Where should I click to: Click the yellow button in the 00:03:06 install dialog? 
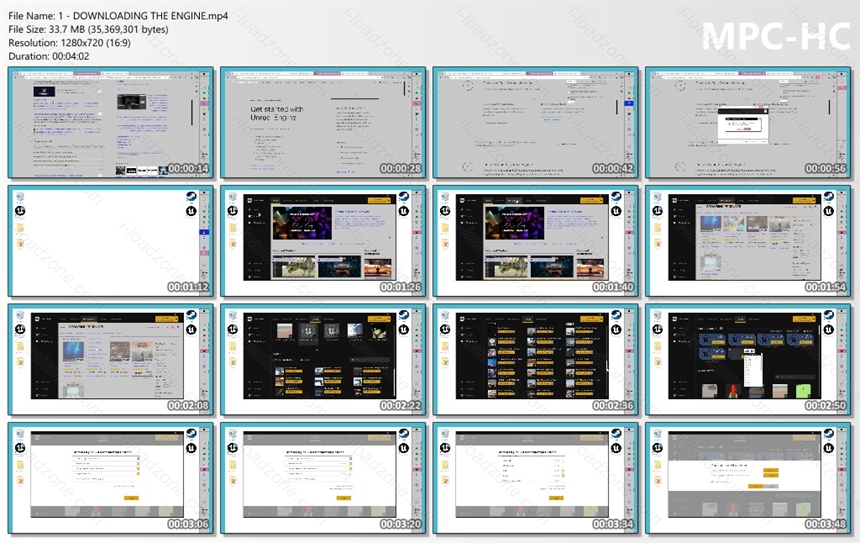(131, 498)
